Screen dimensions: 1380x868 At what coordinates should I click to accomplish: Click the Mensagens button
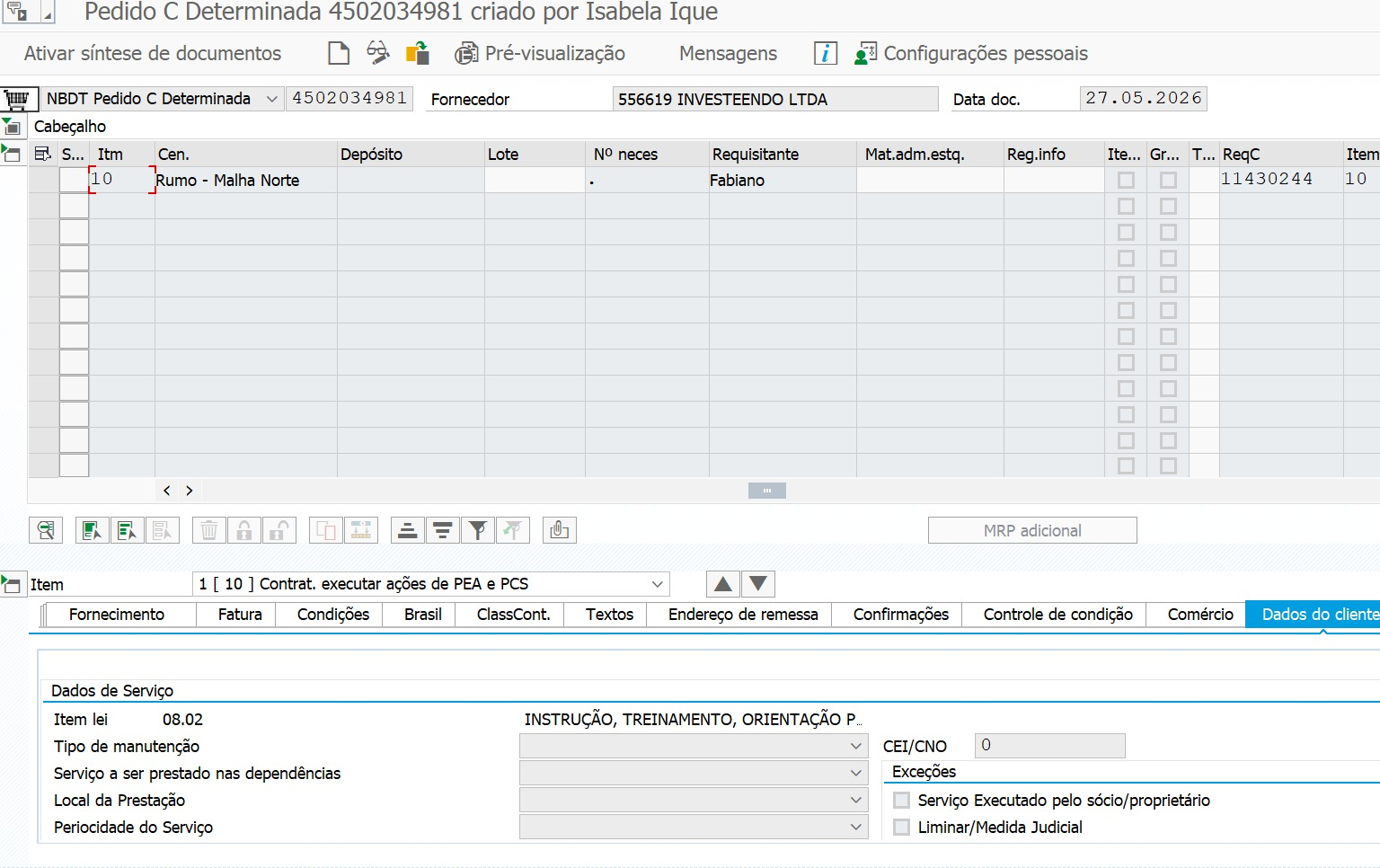pyautogui.click(x=729, y=53)
